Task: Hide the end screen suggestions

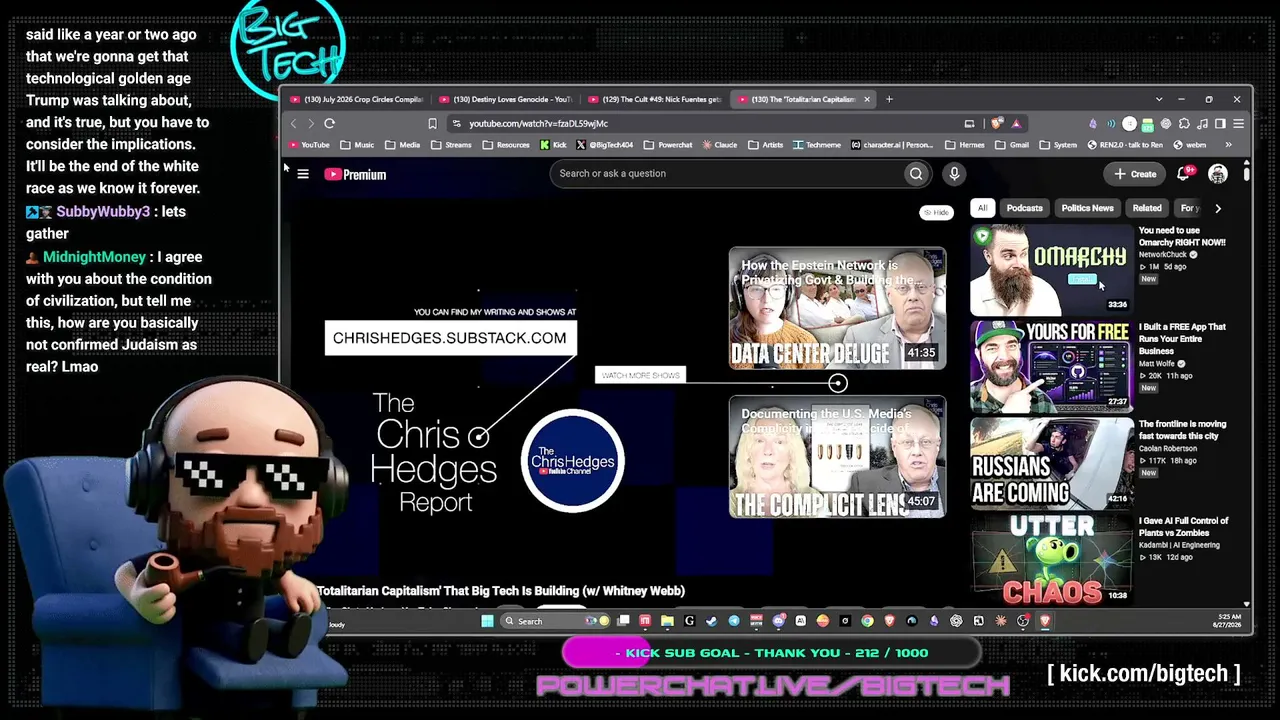Action: pyautogui.click(x=936, y=212)
